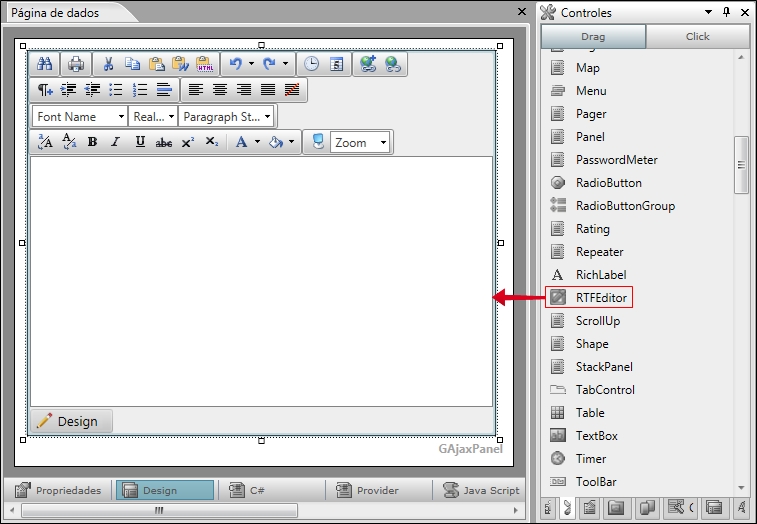Click the Cut scissors icon
Image resolution: width=757 pixels, height=524 pixels.
108,64
